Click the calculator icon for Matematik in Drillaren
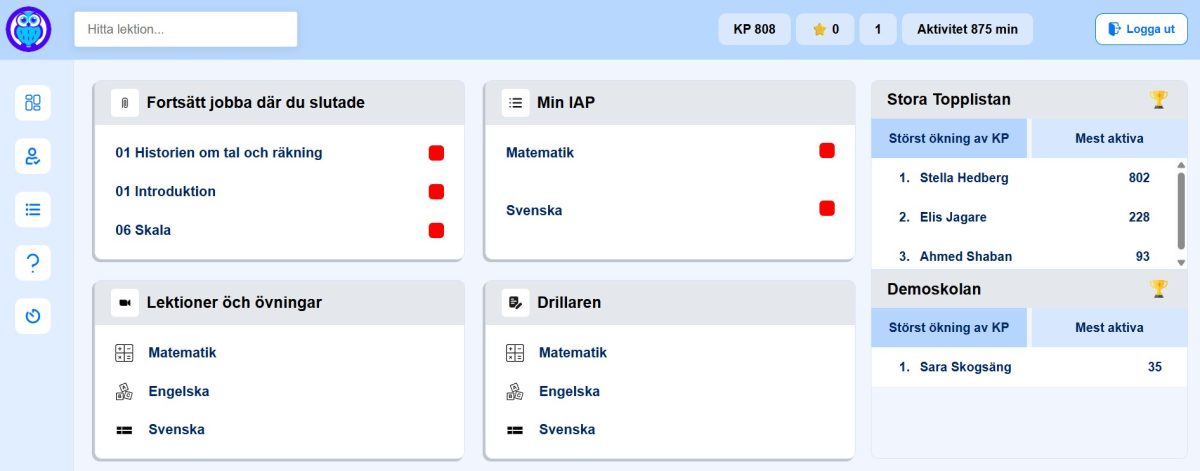The width and height of the screenshot is (1200, 471). [515, 353]
